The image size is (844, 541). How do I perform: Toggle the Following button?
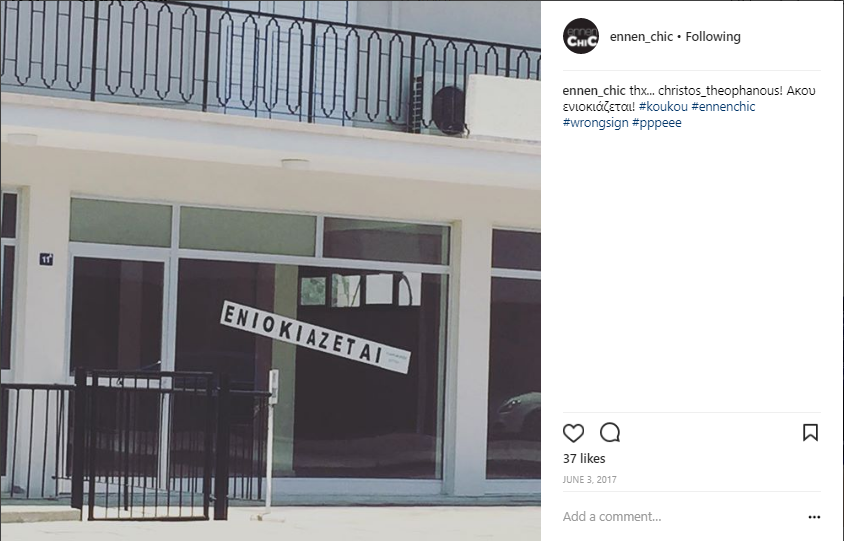coord(713,37)
